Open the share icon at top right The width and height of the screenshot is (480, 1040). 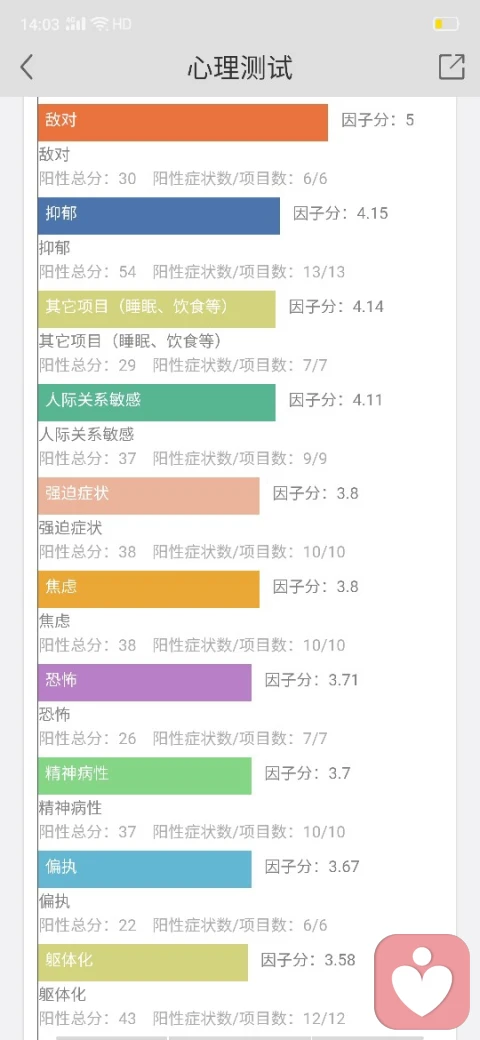(451, 67)
